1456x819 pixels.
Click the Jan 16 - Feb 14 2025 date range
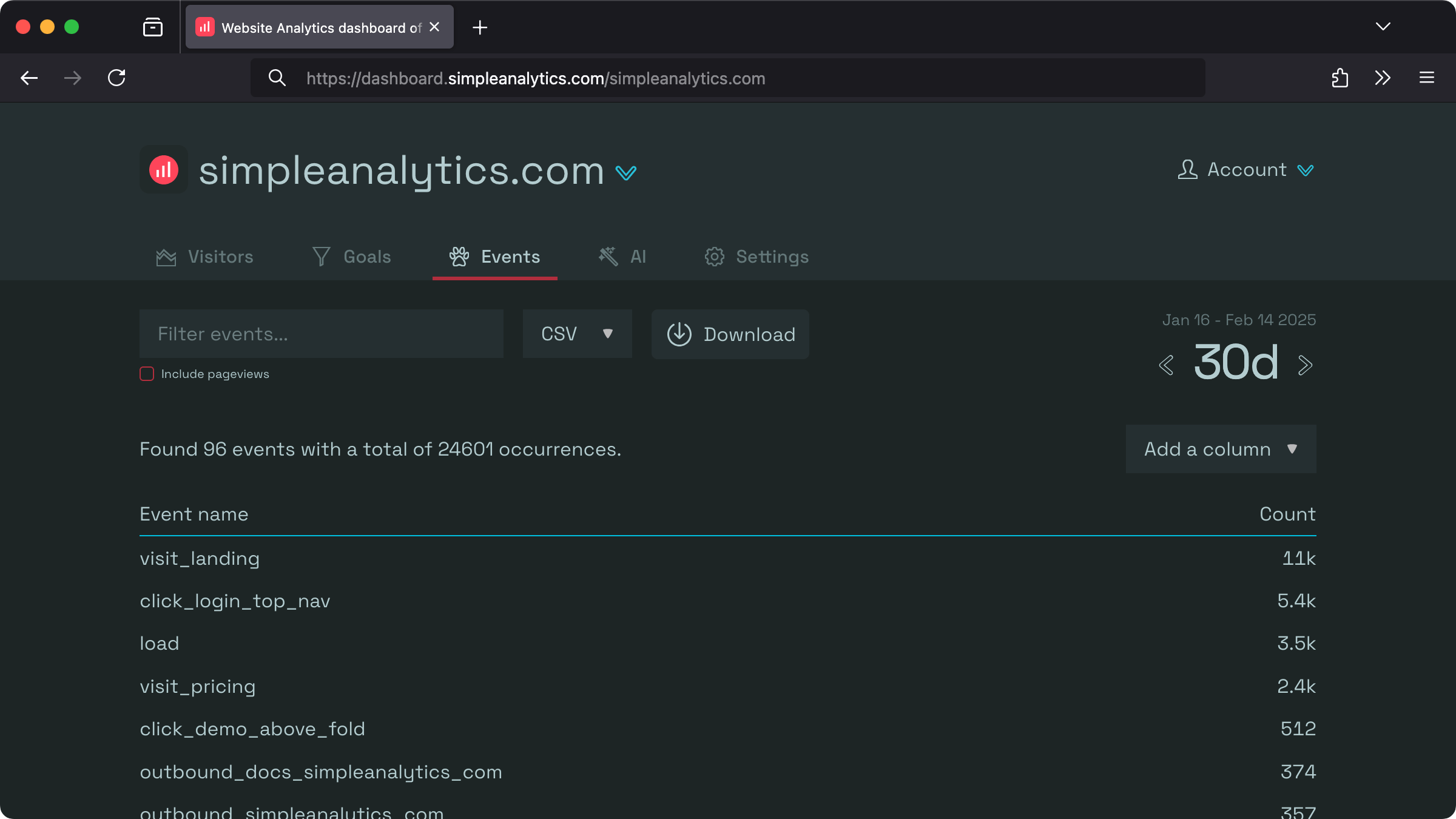coord(1239,320)
